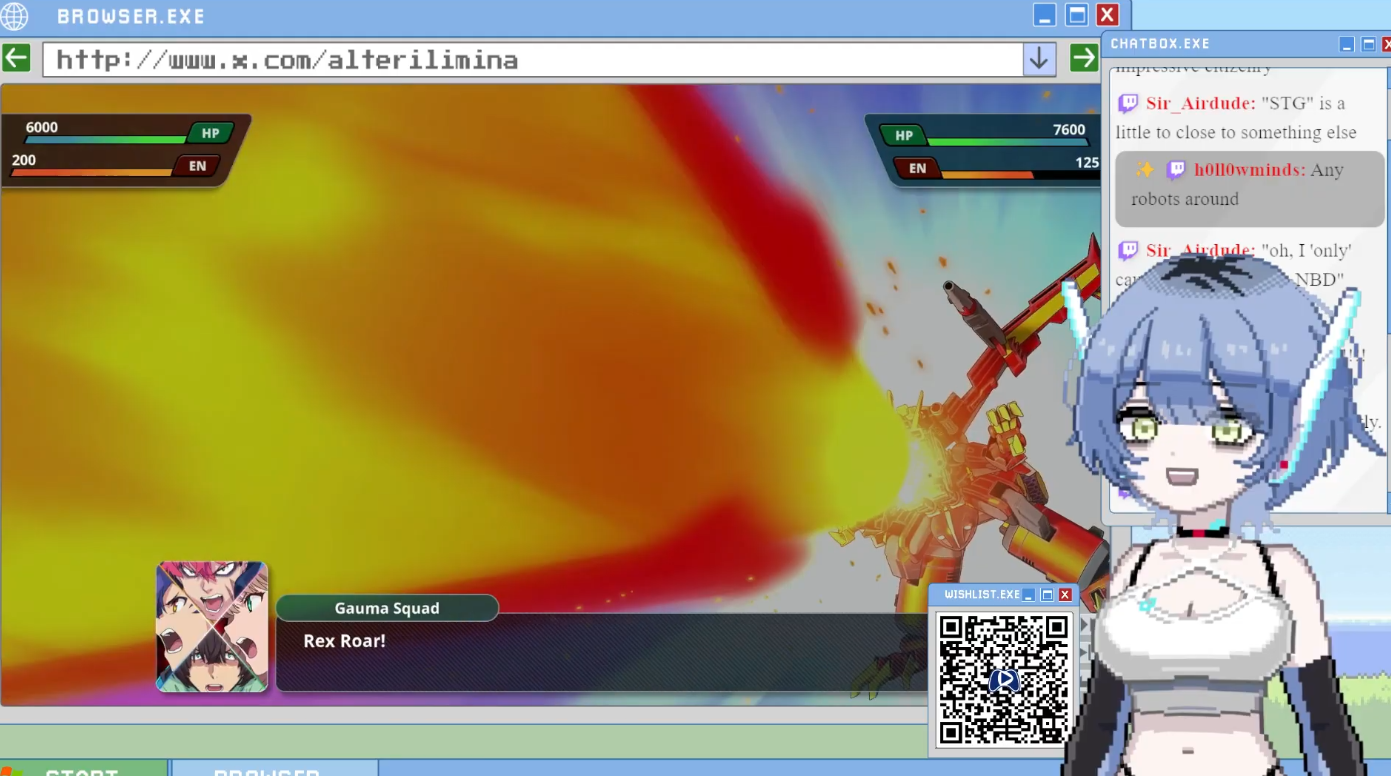Maximize the CHATBOX.EXE window
Screen dimensions: 1391x776
tap(1369, 44)
